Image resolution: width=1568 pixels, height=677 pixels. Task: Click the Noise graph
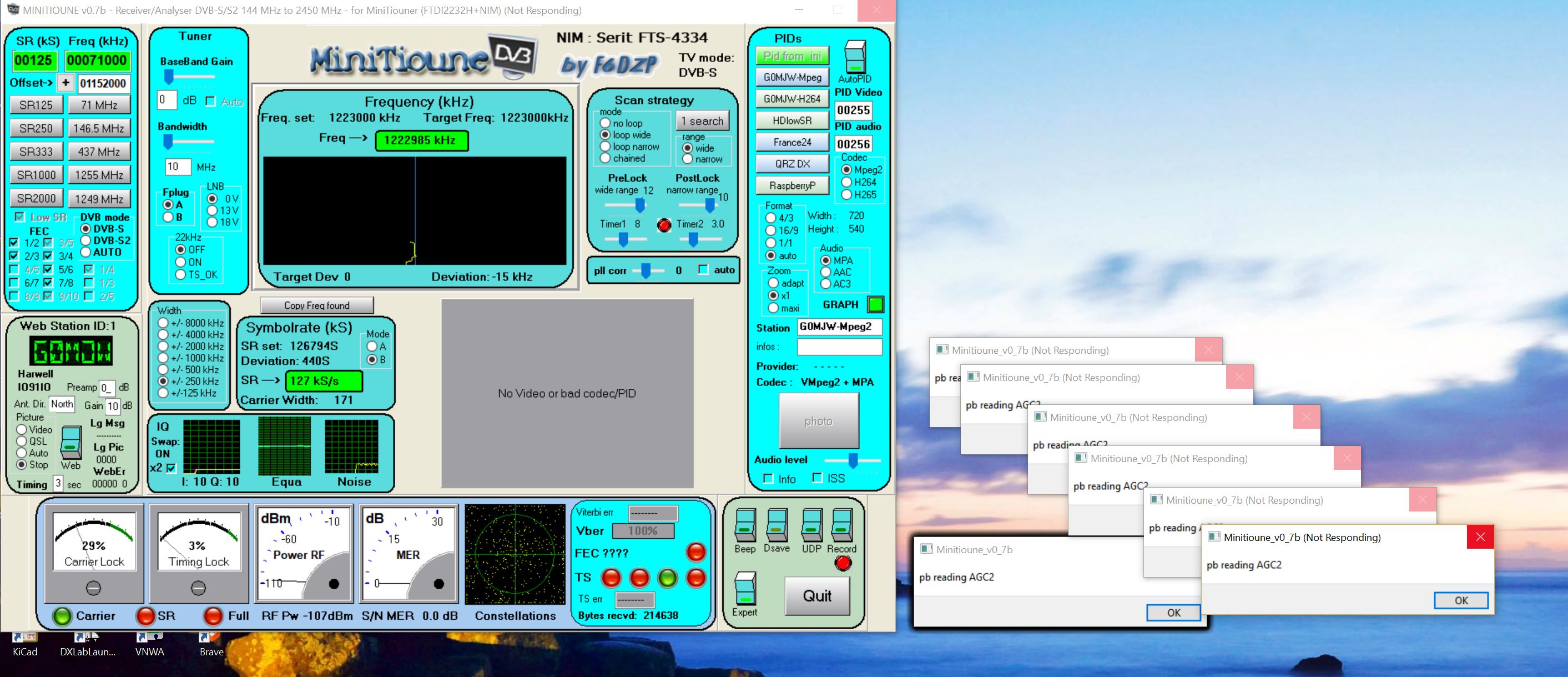(351, 447)
